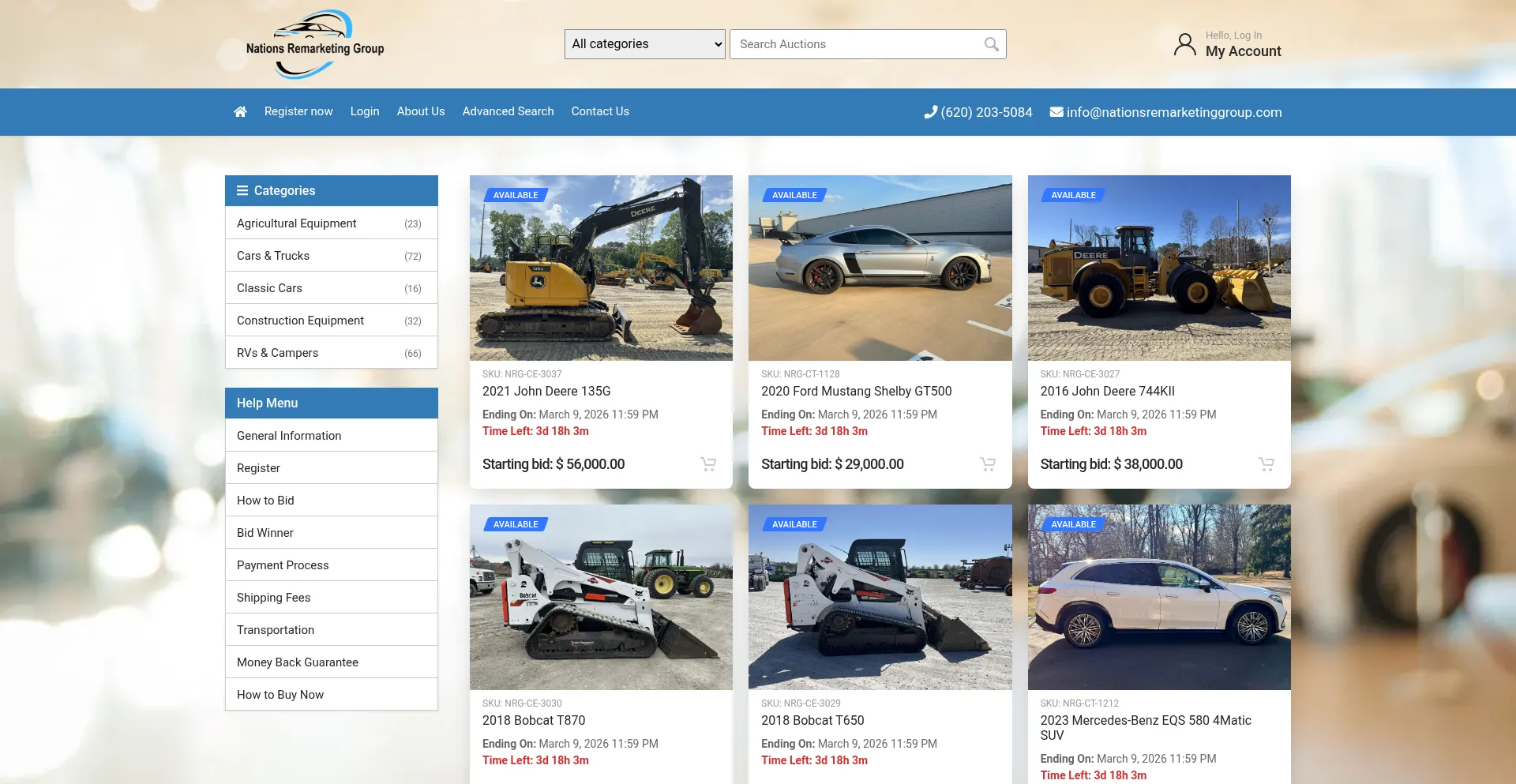This screenshot has height=784, width=1516.
Task: Select the Construction Equipment category
Action: (332, 321)
